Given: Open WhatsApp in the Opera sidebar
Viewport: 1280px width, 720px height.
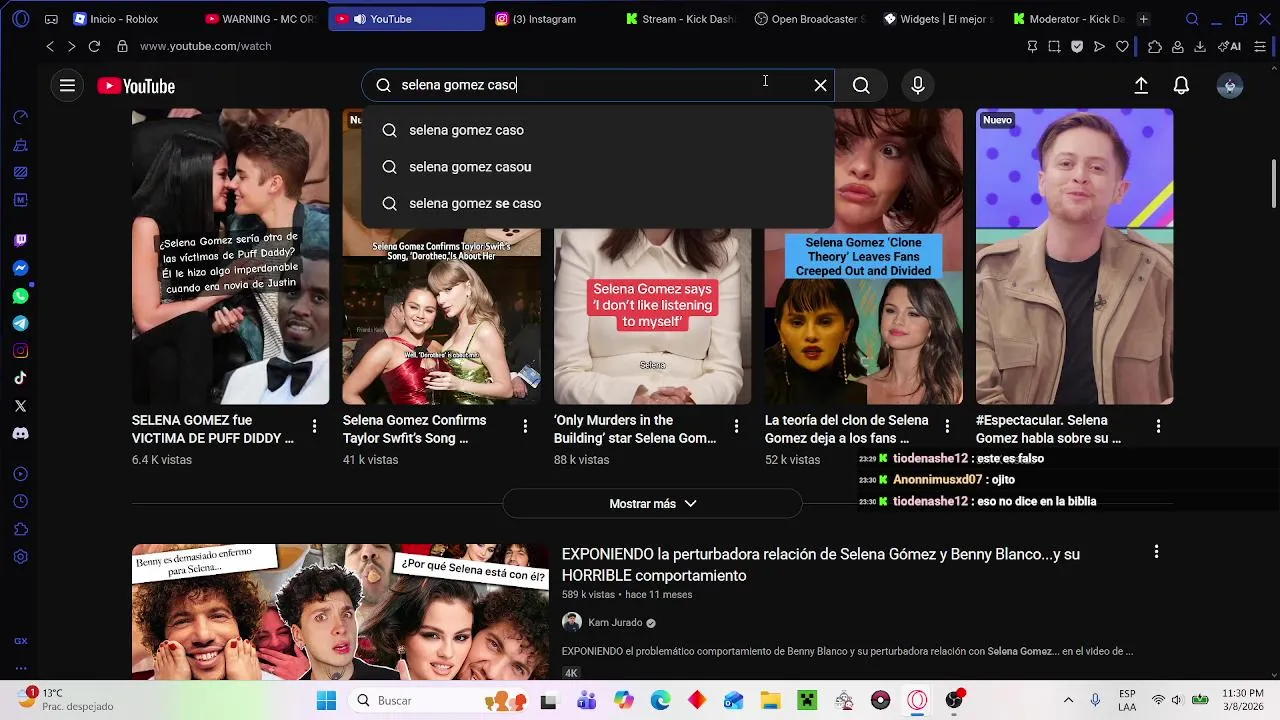Looking at the screenshot, I should [21, 296].
